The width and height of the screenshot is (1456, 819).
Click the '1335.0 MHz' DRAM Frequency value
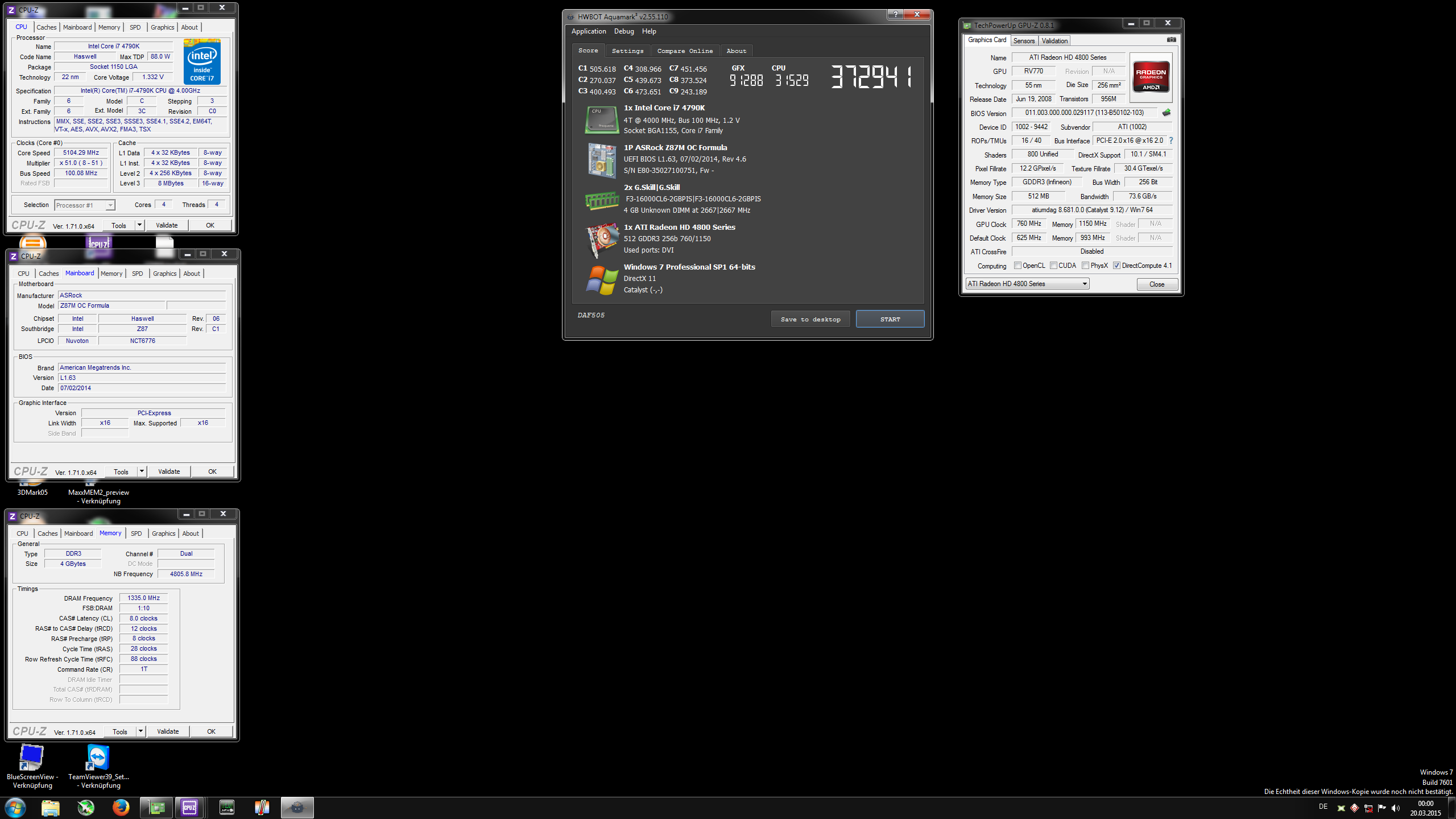[144, 598]
